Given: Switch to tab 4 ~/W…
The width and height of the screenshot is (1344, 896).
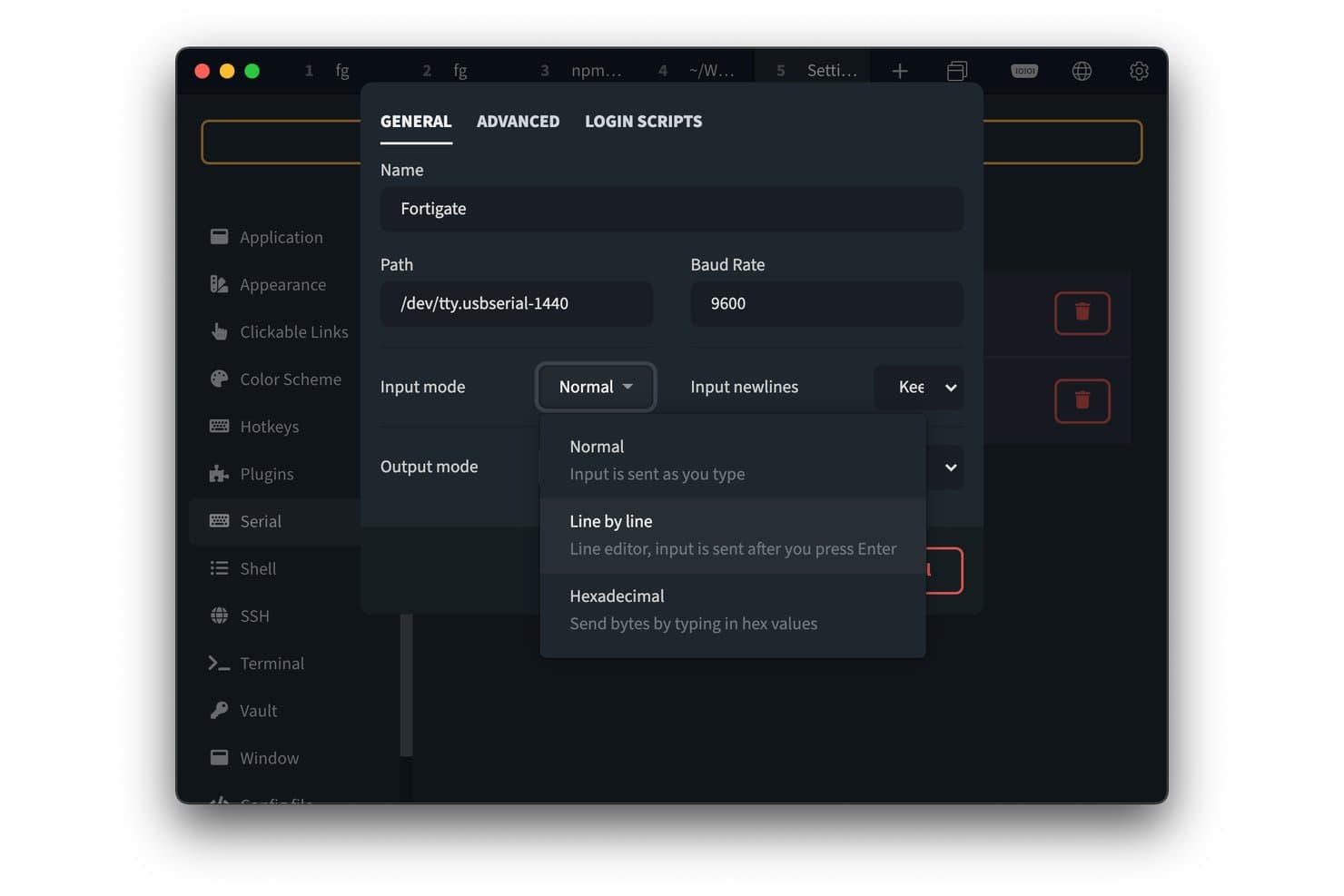Looking at the screenshot, I should click(x=696, y=71).
